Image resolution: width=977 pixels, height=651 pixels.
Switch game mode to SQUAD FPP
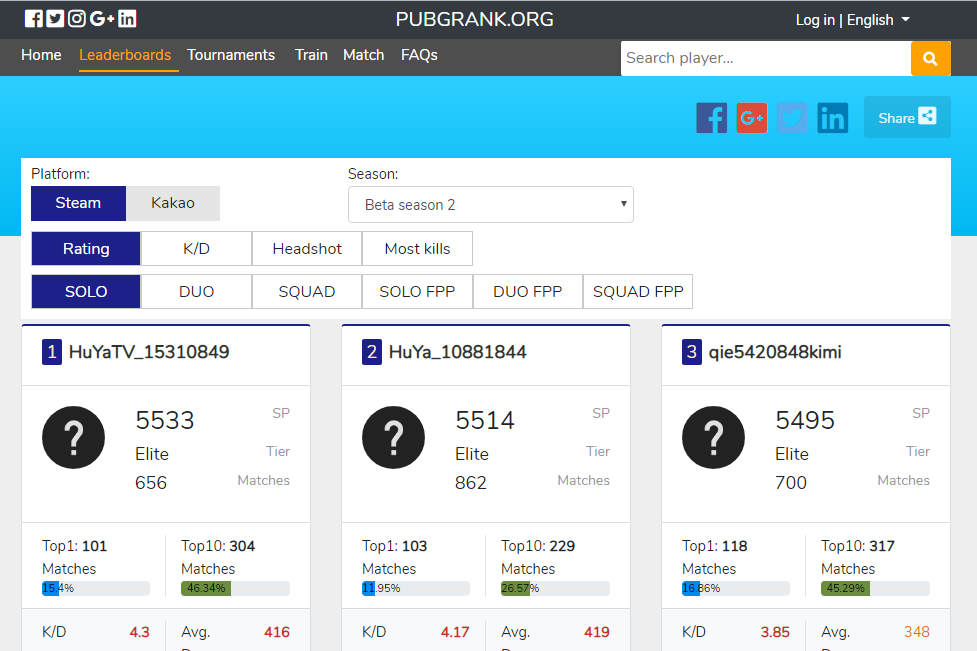pos(637,291)
